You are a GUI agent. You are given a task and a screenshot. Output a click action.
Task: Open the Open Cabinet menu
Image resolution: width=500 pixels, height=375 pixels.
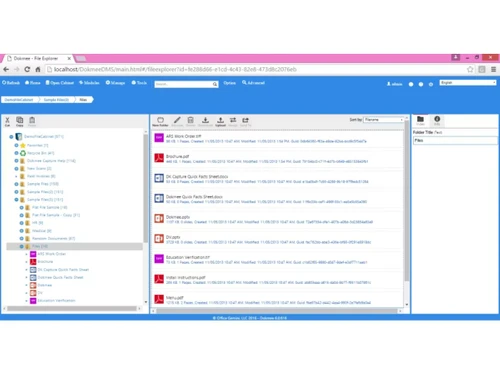pyautogui.click(x=60, y=83)
